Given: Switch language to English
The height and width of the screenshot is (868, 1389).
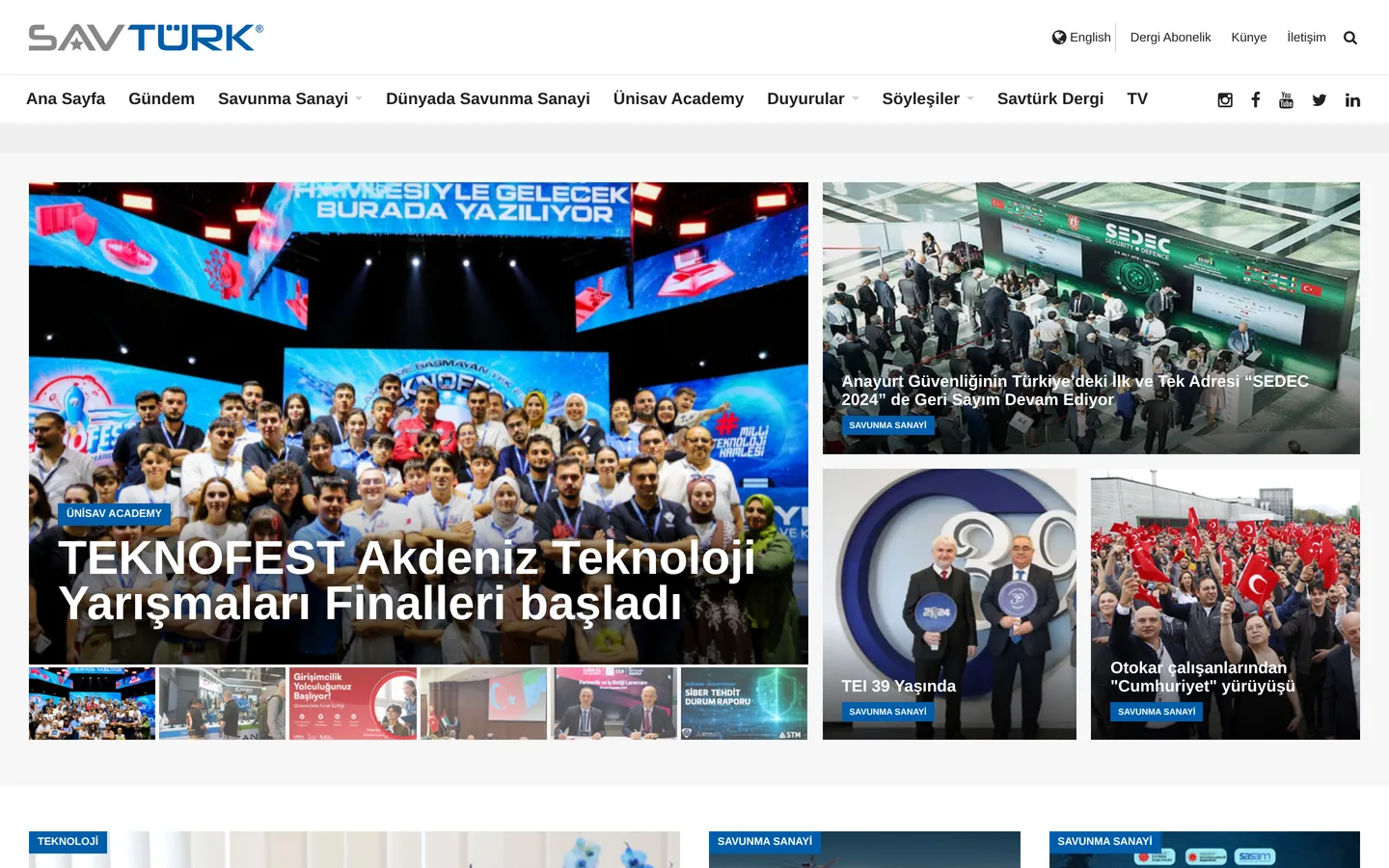Looking at the screenshot, I should pos(1081,38).
